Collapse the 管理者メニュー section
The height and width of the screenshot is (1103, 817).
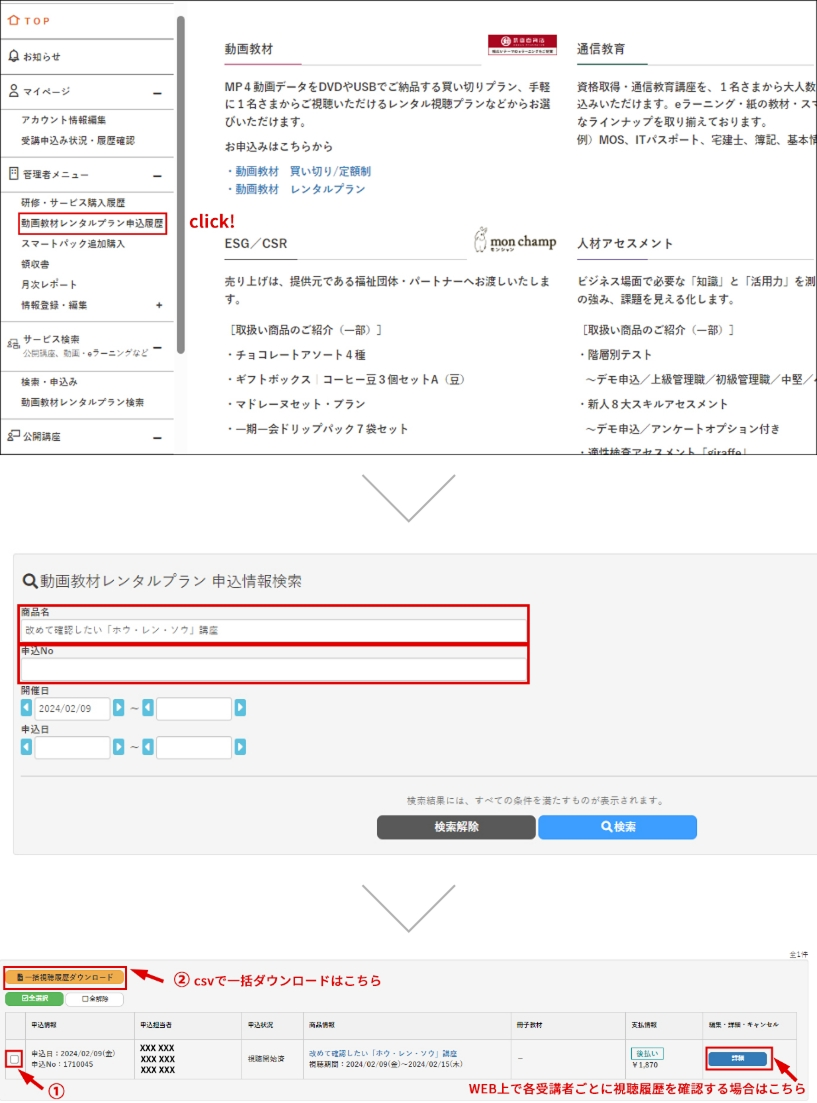pyautogui.click(x=157, y=176)
